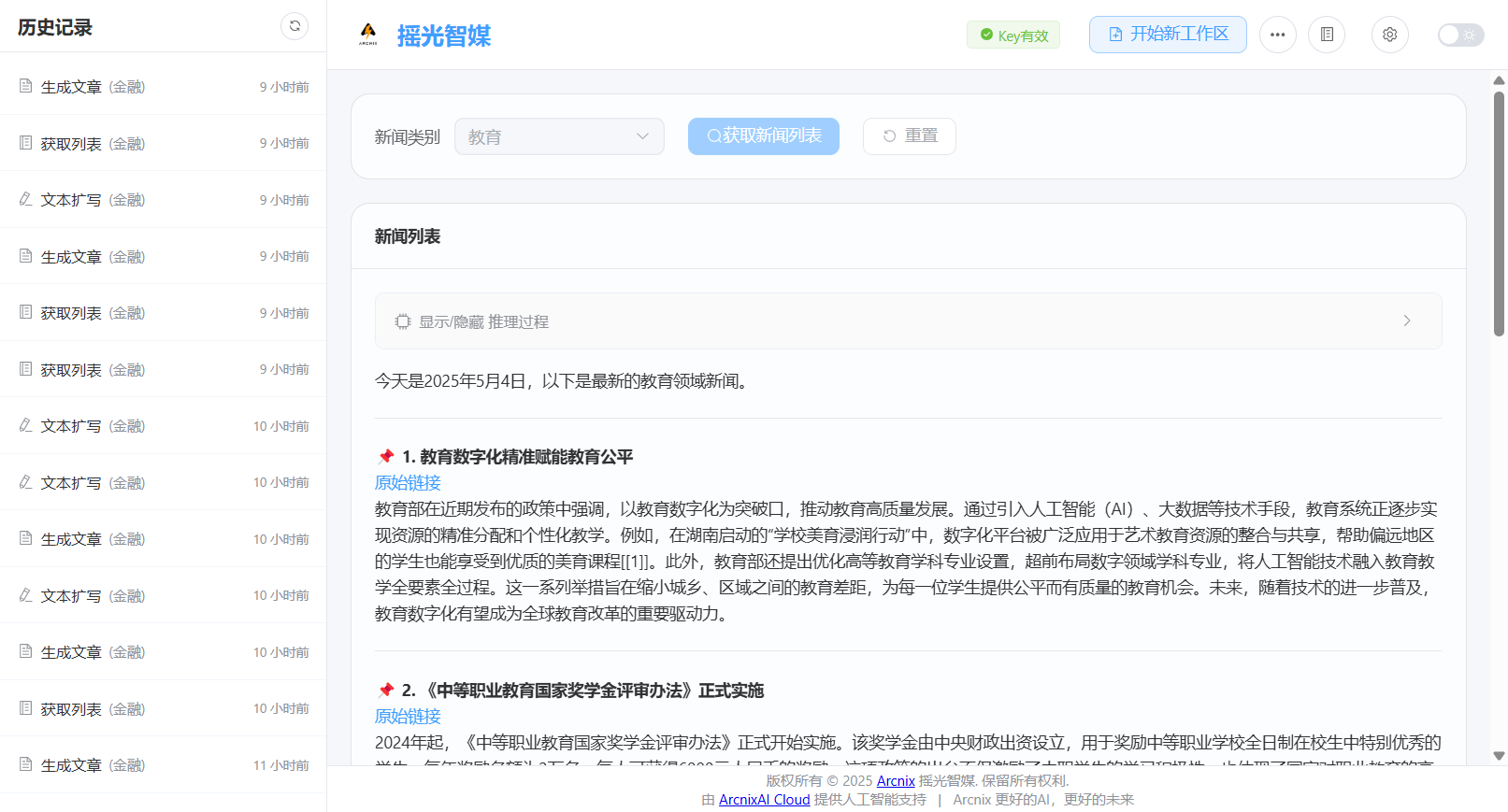Click the Arcnix logo icon
This screenshot has width=1508, height=812.
click(x=368, y=35)
